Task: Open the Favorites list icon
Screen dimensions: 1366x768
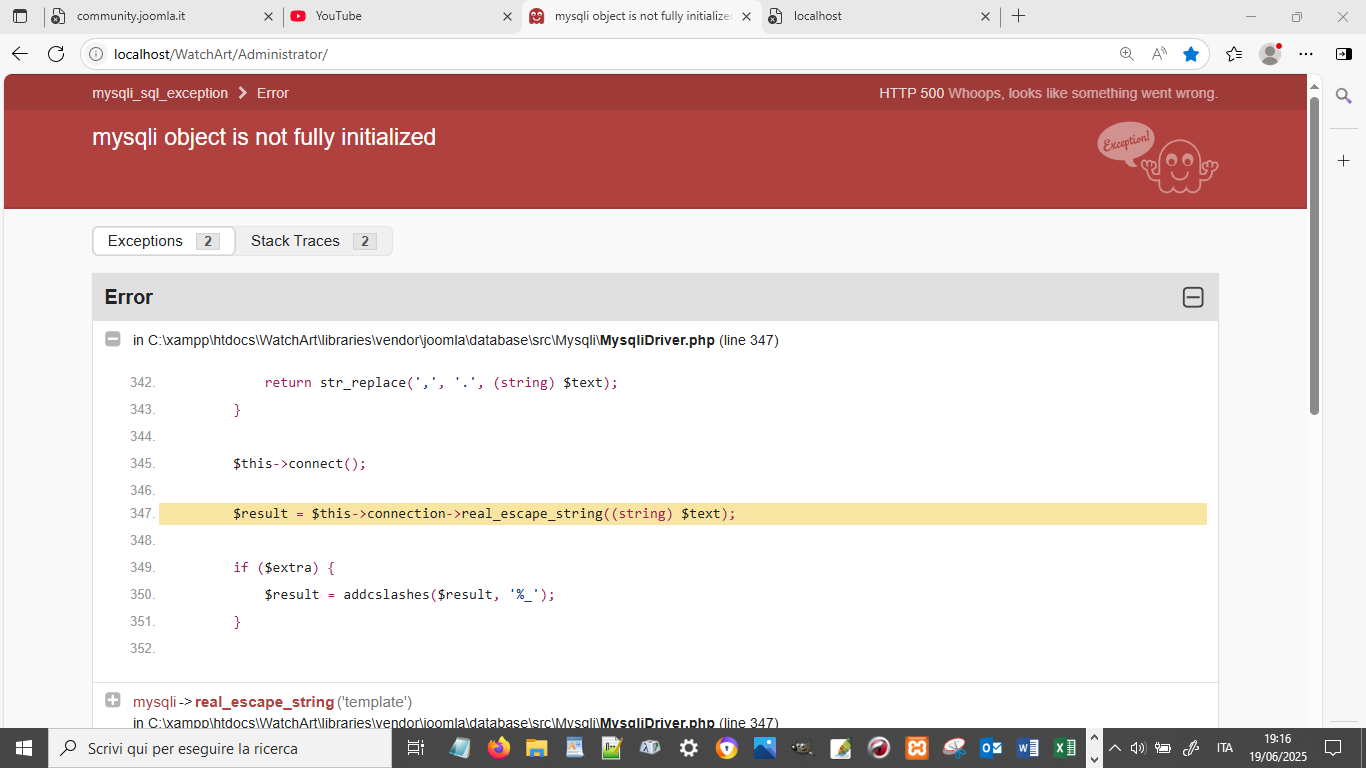Action: click(1234, 54)
